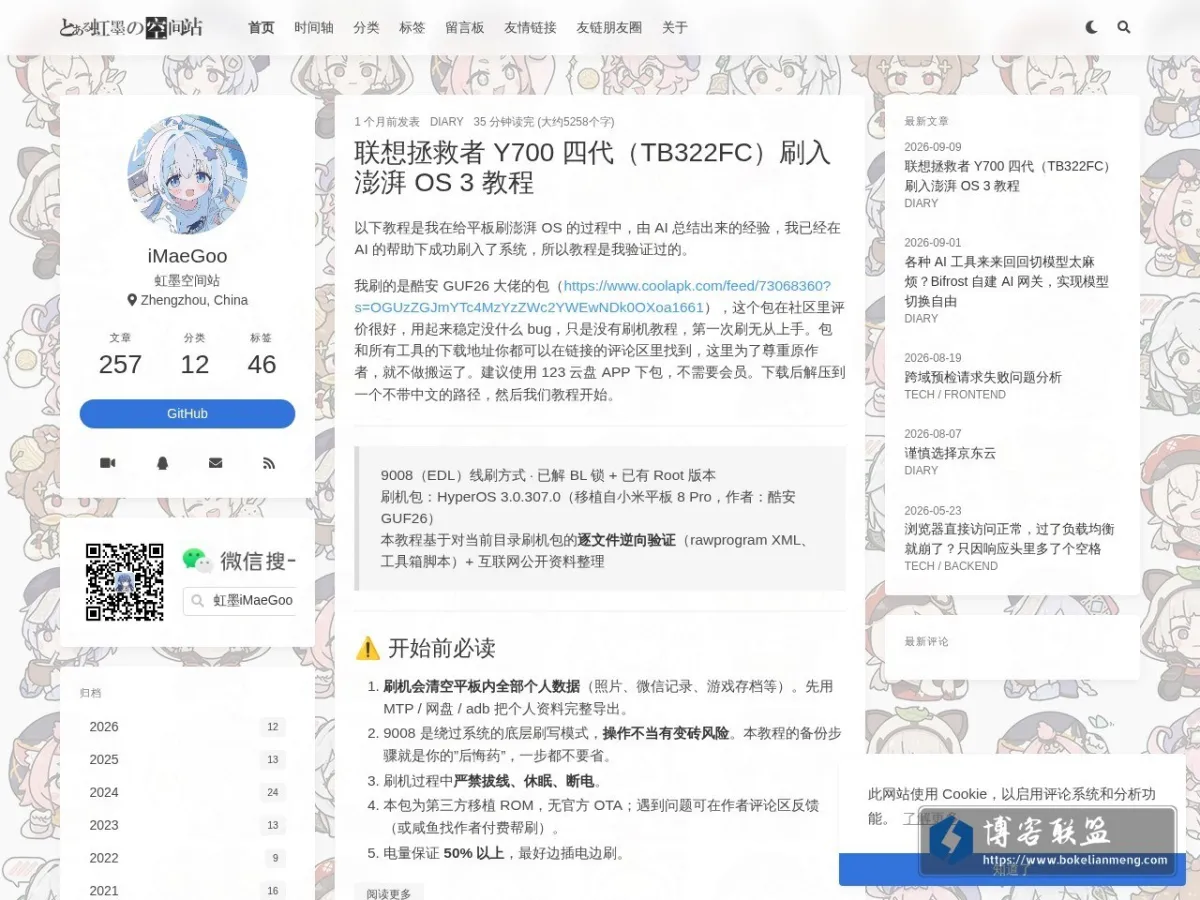Click the WeChat QR code image
Screen dimensions: 1200x900
[x=124, y=582]
